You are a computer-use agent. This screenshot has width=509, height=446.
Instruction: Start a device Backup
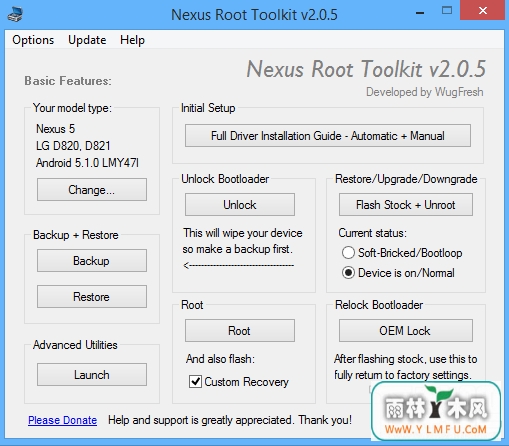click(92, 260)
